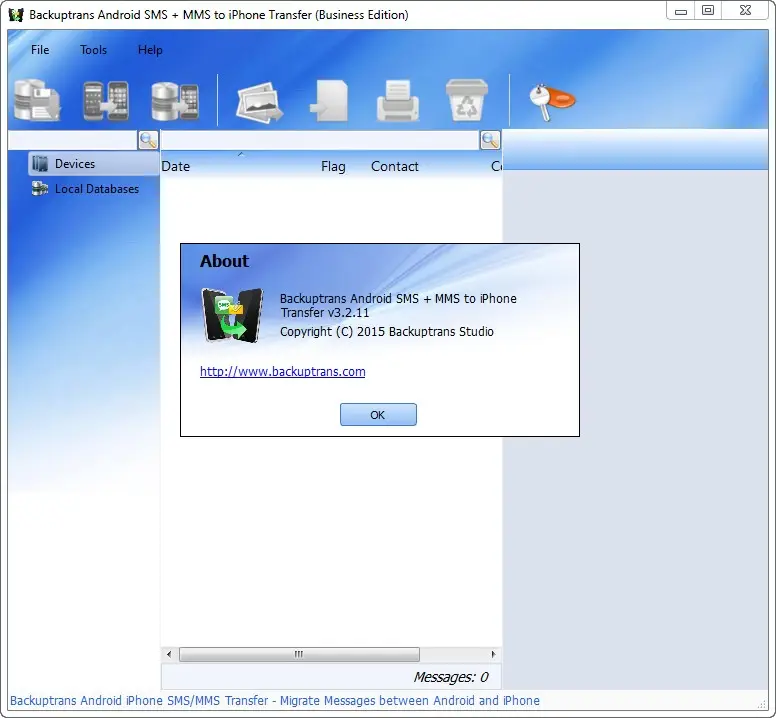
Task: Sort by the Date column header
Action: pos(176,167)
